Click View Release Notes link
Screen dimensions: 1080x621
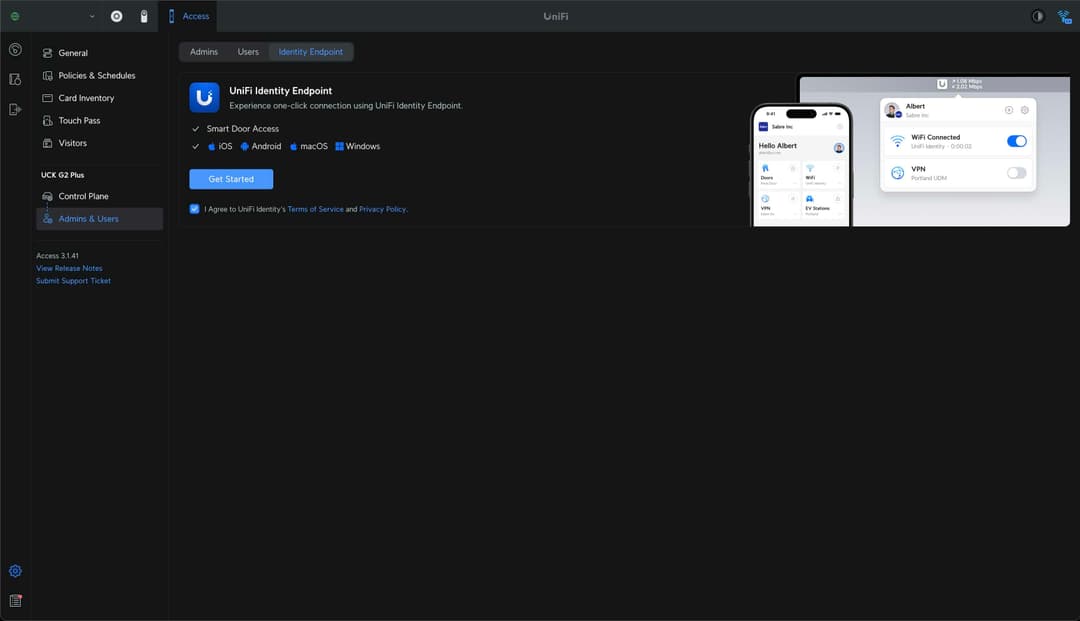(69, 269)
